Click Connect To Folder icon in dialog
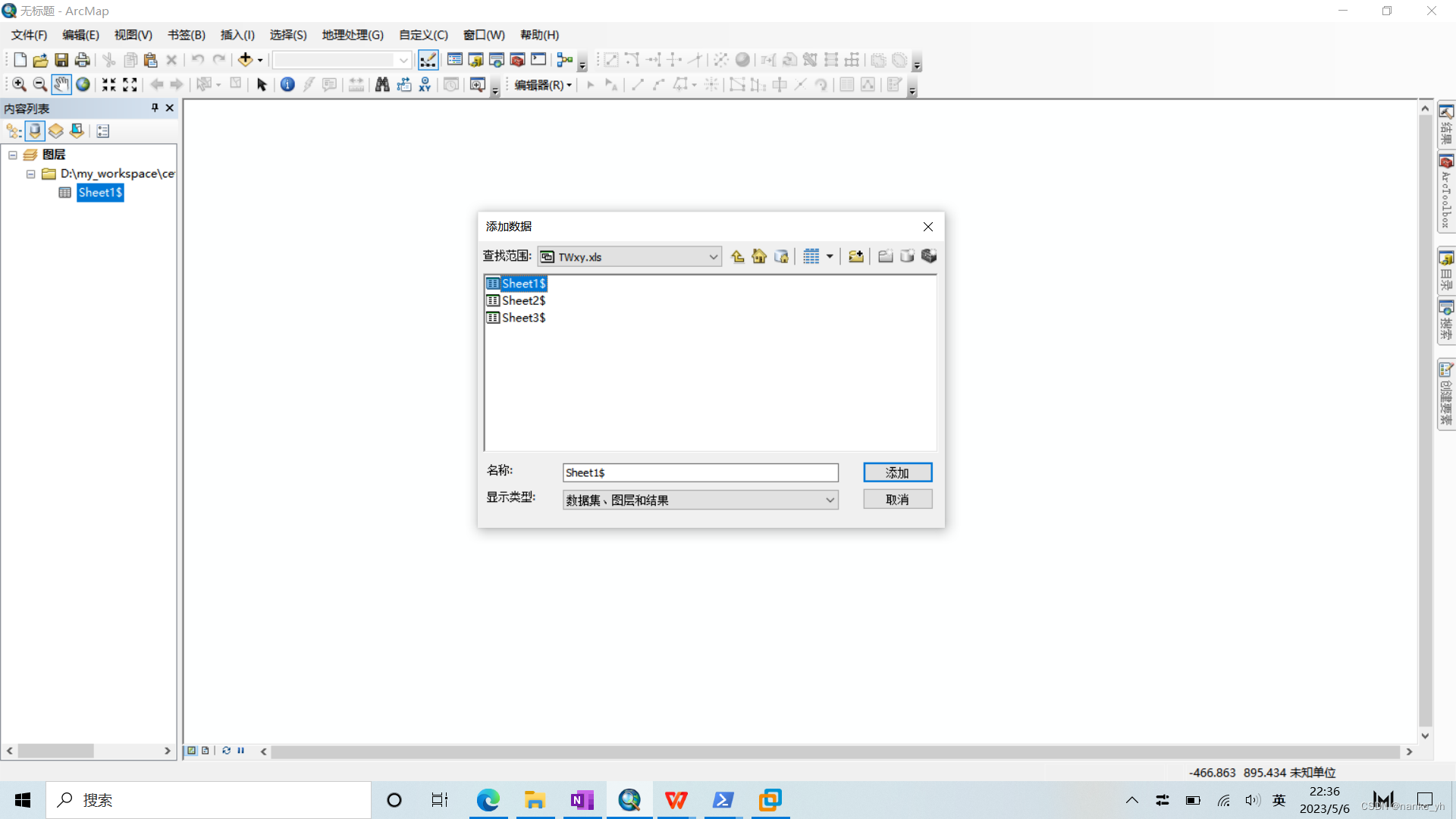1456x819 pixels. coord(855,256)
